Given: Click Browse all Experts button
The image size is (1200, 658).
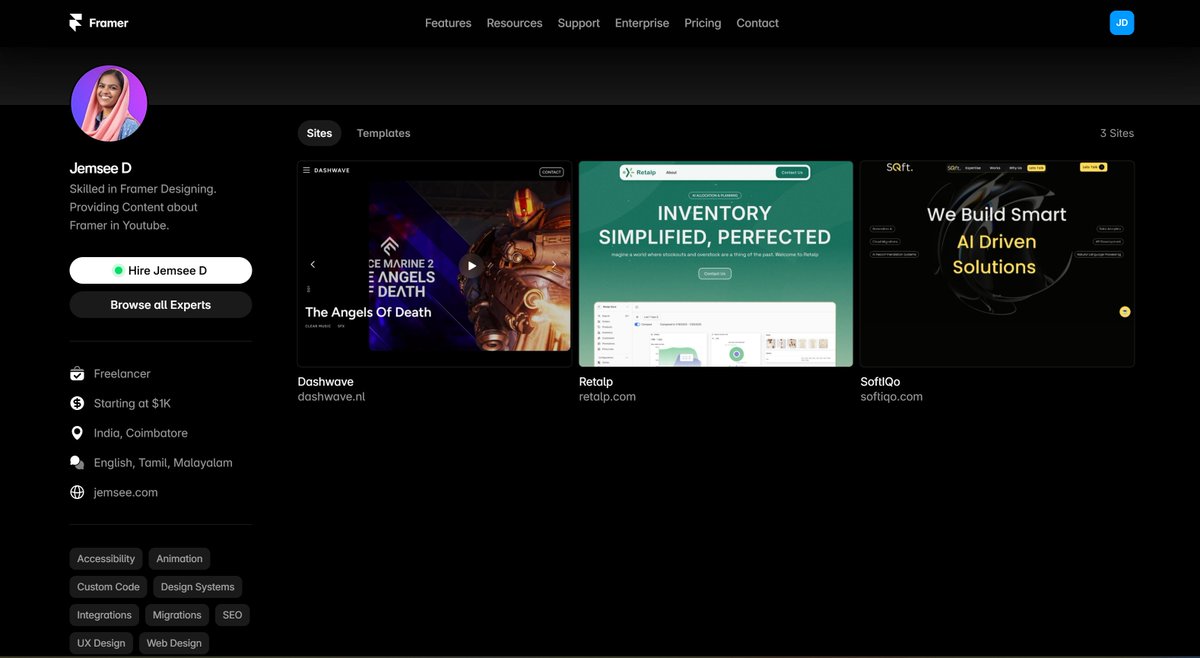Looking at the screenshot, I should [161, 305].
